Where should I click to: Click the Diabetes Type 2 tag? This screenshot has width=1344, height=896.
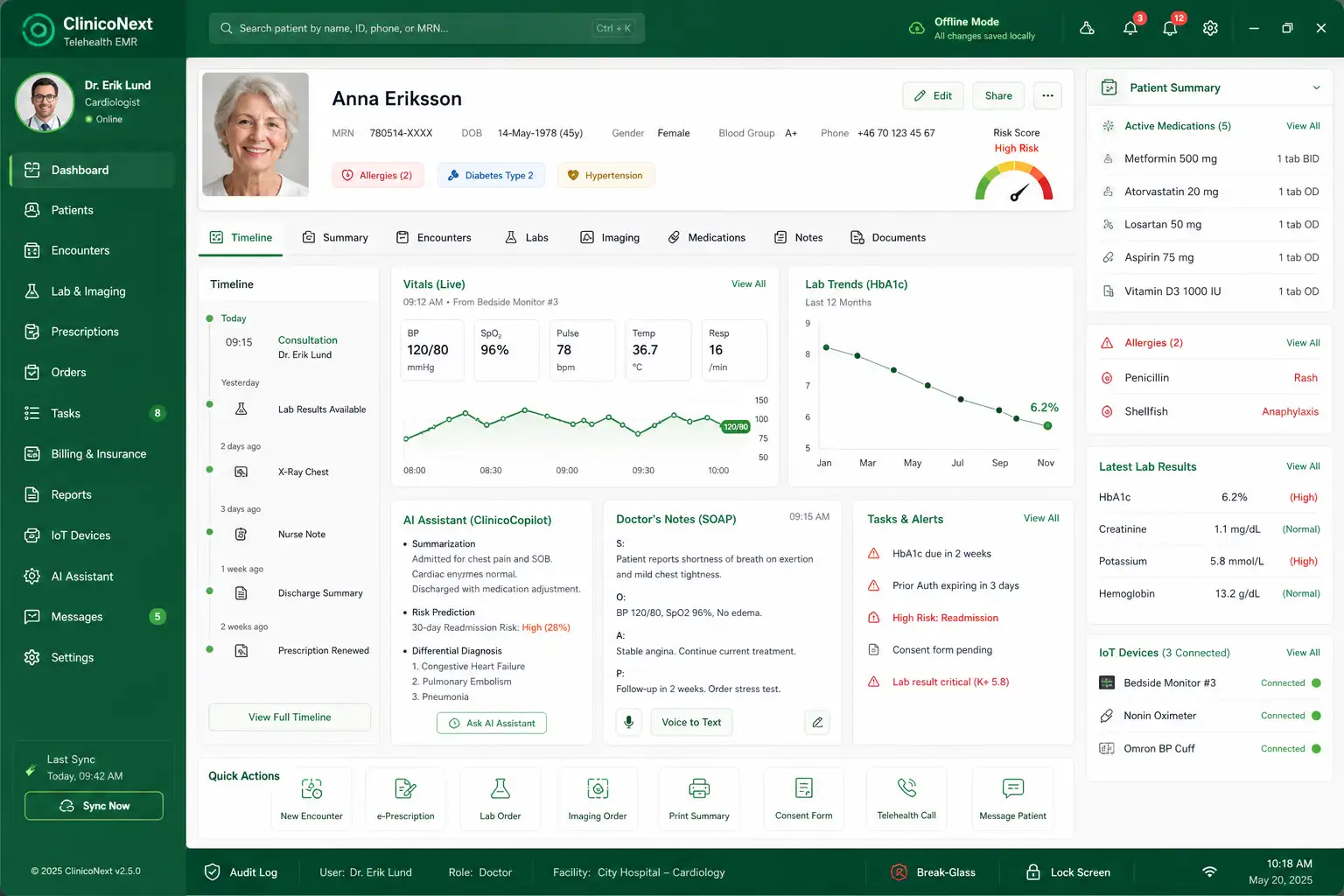pos(491,175)
